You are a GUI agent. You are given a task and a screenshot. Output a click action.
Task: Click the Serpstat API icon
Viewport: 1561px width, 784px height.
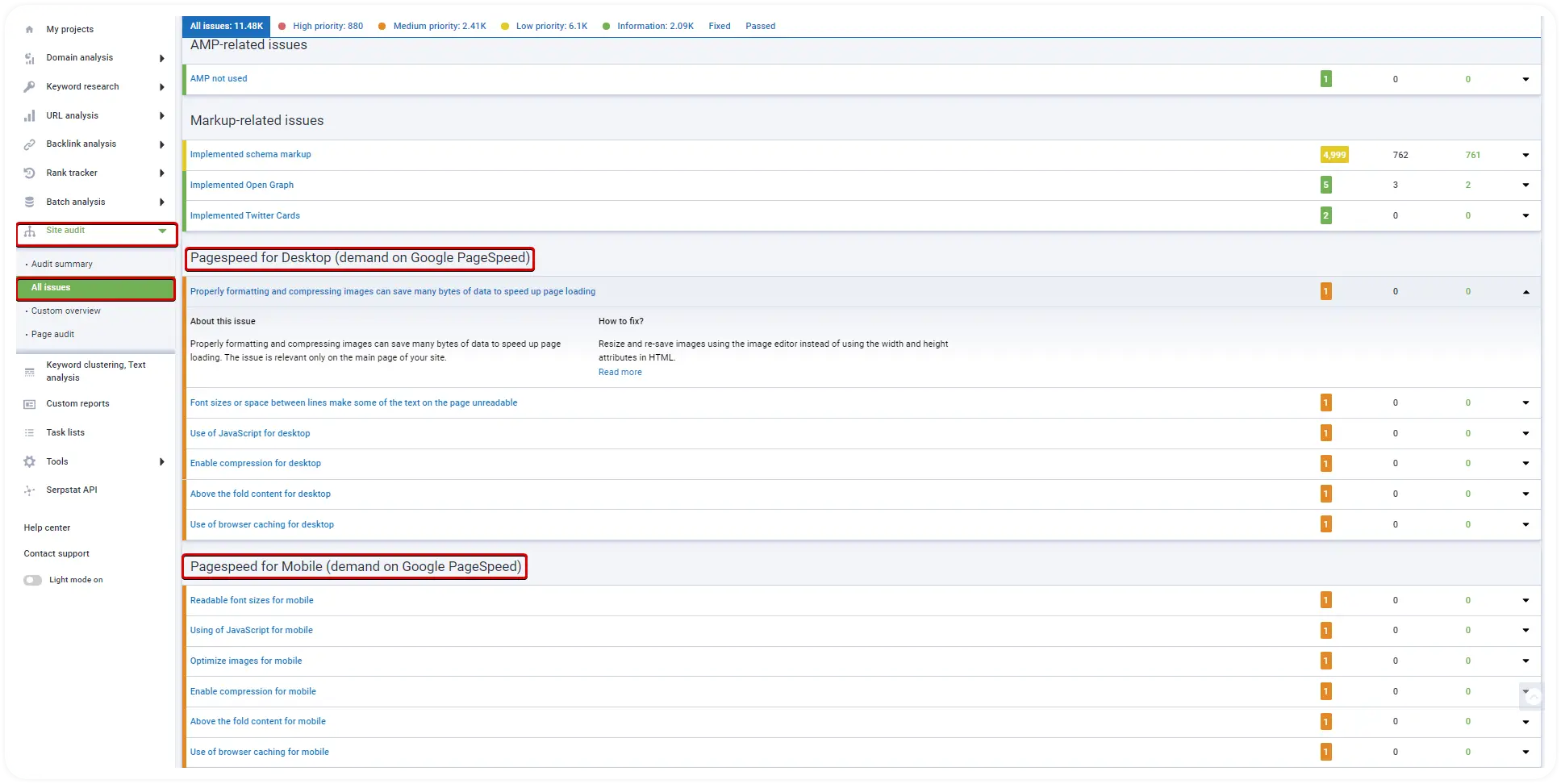tap(30, 490)
